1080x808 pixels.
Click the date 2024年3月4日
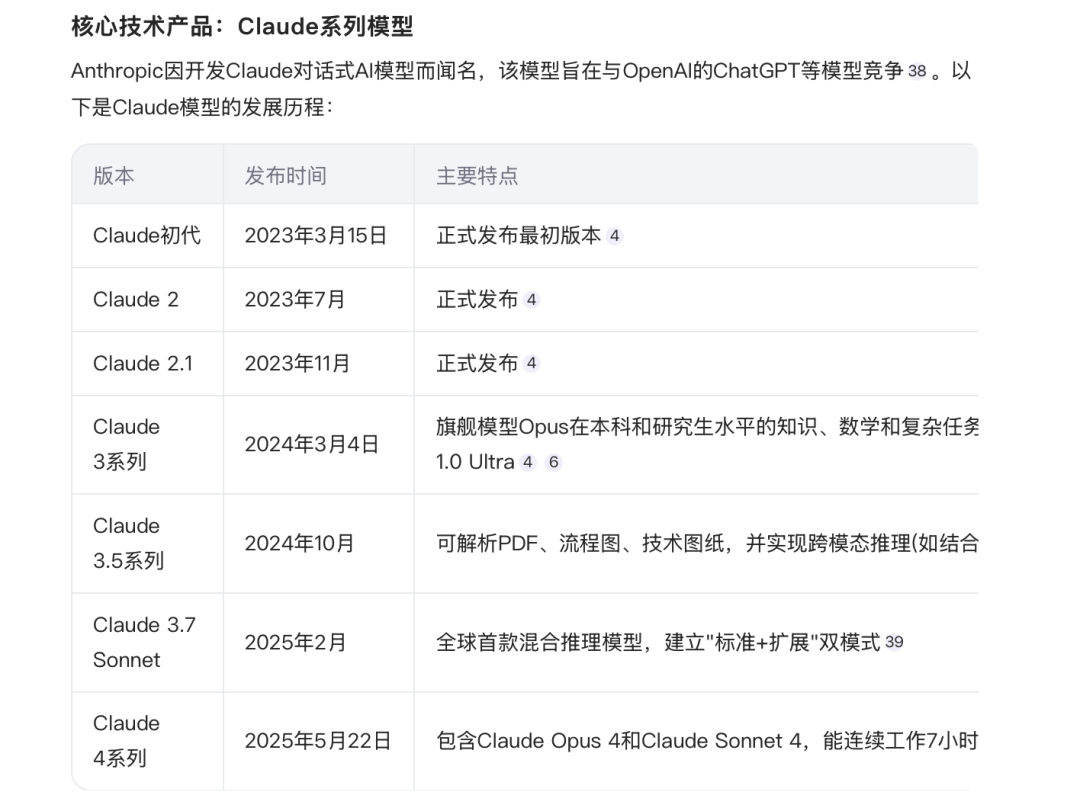[312, 444]
